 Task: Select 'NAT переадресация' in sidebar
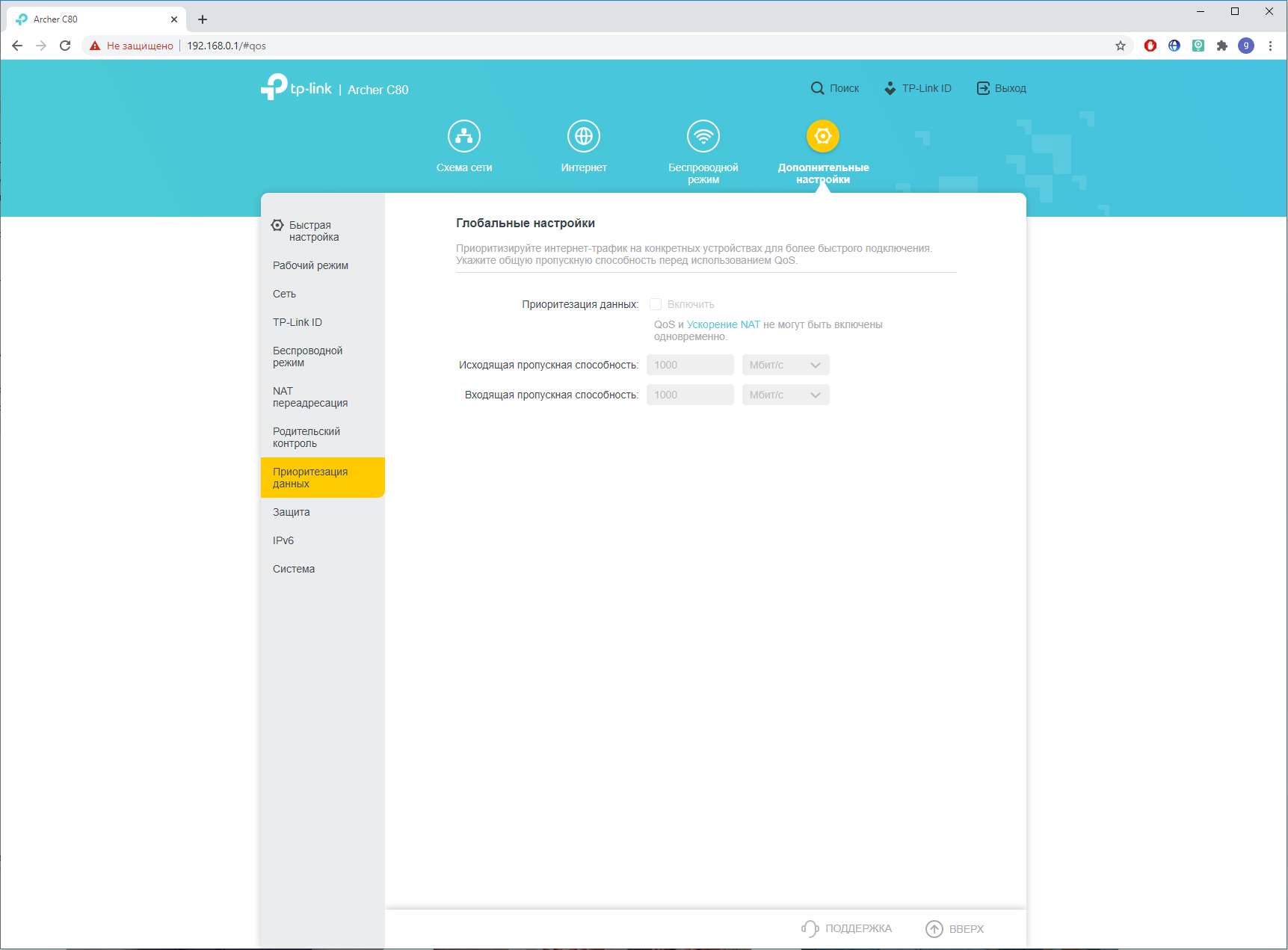point(310,397)
